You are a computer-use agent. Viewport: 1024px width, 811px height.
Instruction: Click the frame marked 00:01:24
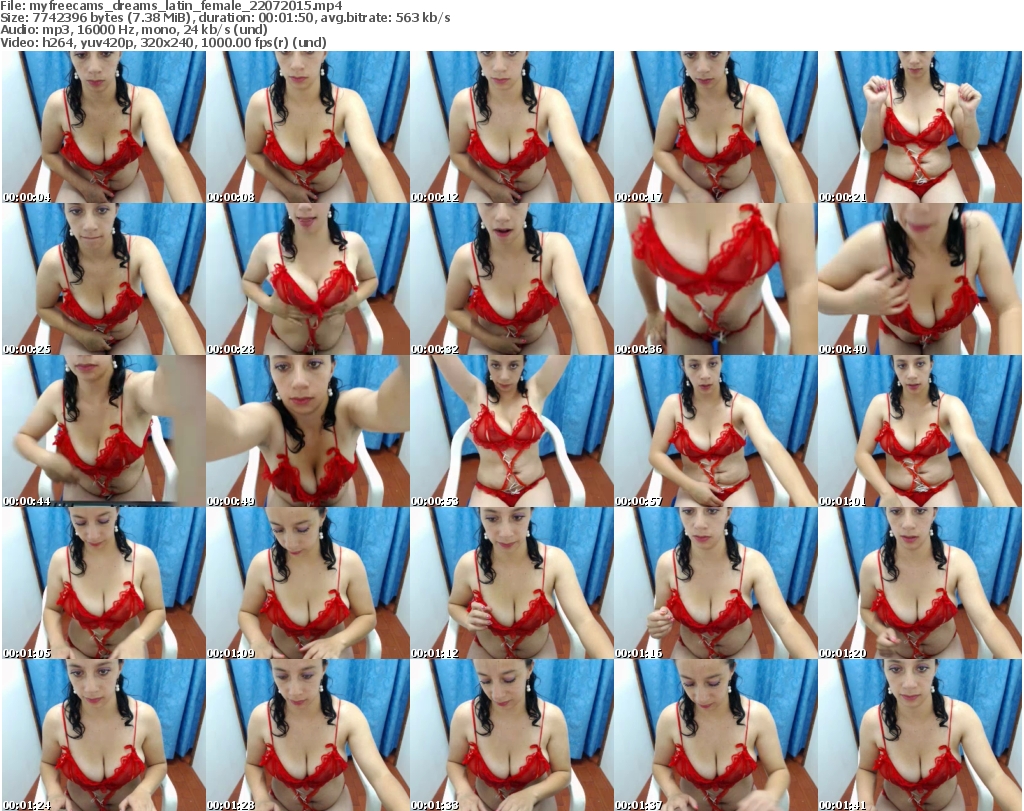(104, 735)
